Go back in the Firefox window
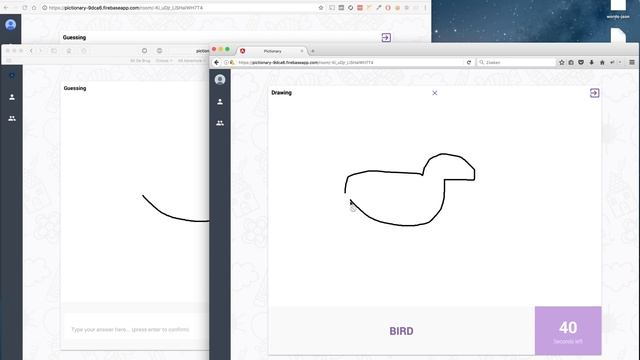 click(216, 62)
